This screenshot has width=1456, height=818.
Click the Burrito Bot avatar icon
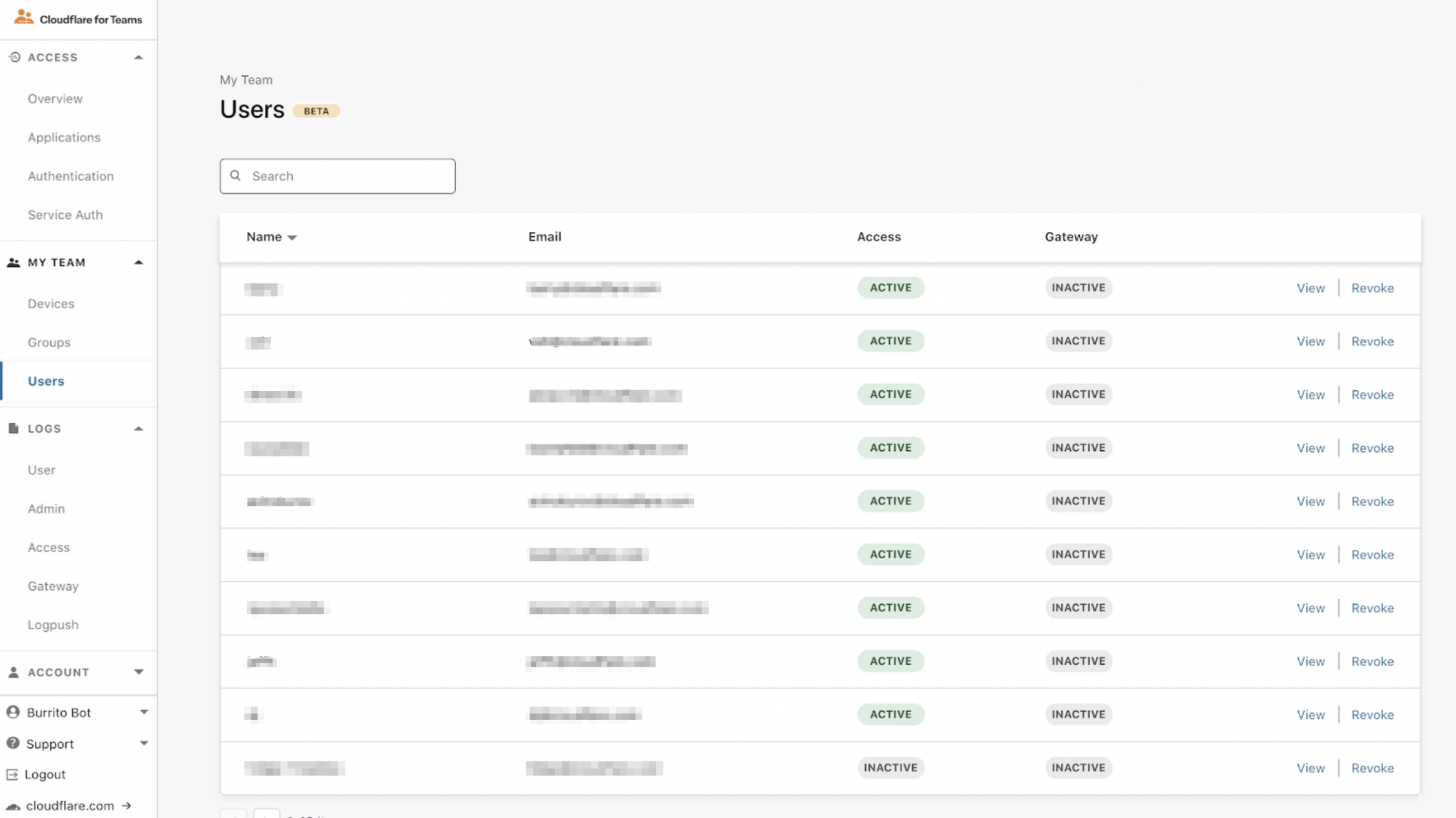click(13, 712)
